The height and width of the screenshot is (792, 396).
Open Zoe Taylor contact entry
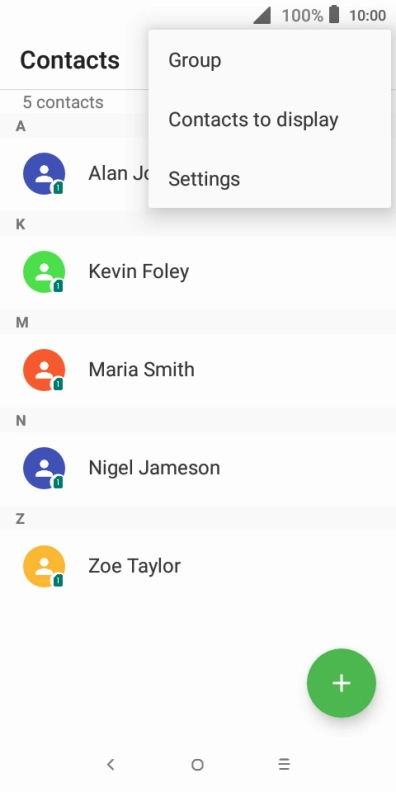198,566
